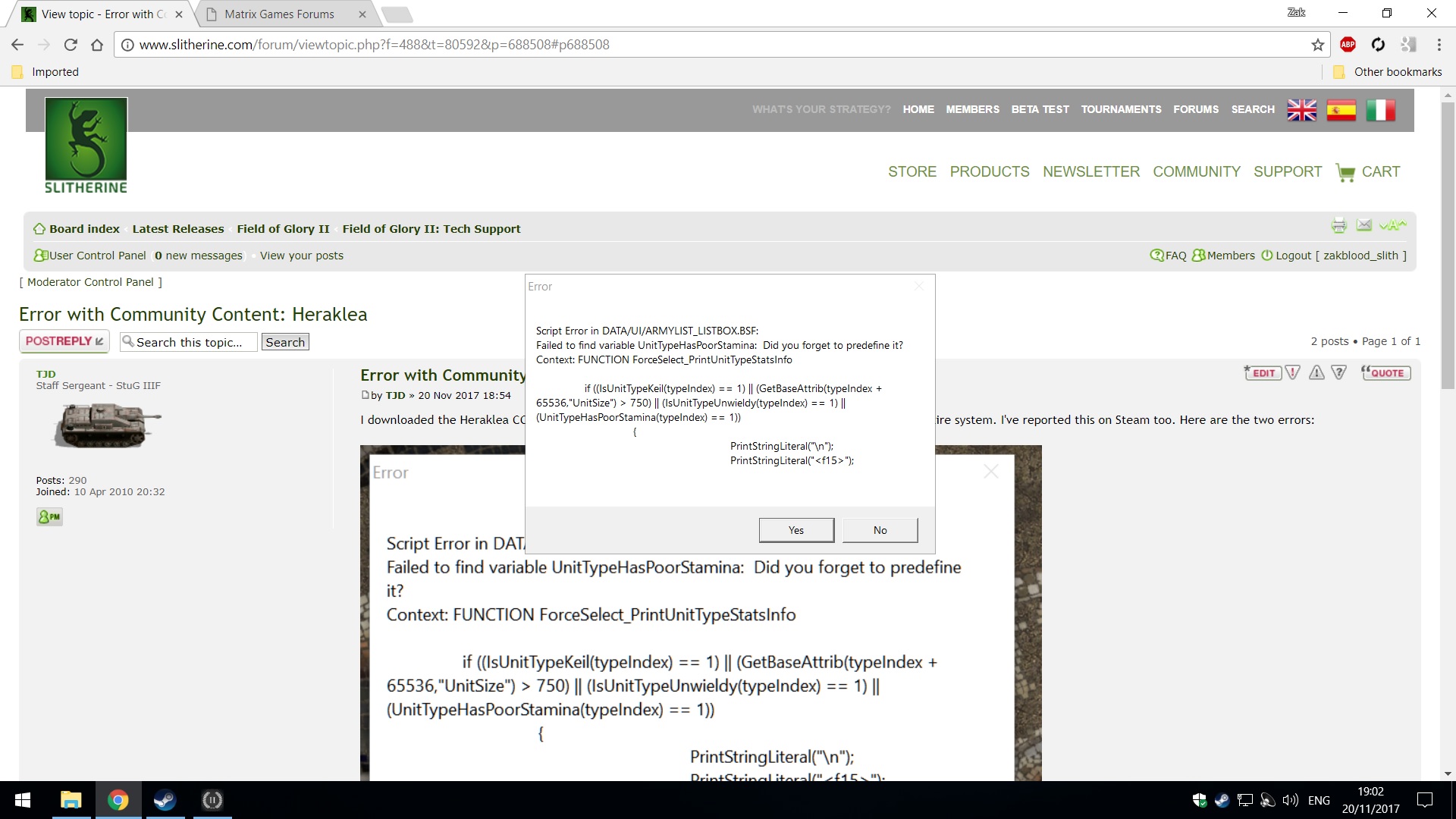This screenshot has height=819, width=1456.
Task: Open the Chrome three-dot menu
Action: point(1439,45)
